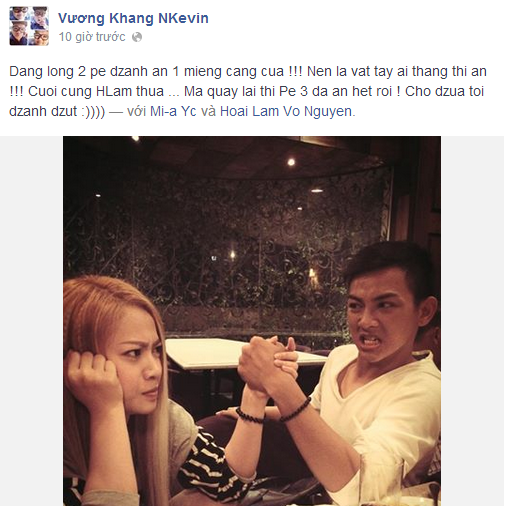Click the 'với' word before tagged names
Image resolution: width=511 pixels, height=506 pixels.
tap(137, 111)
